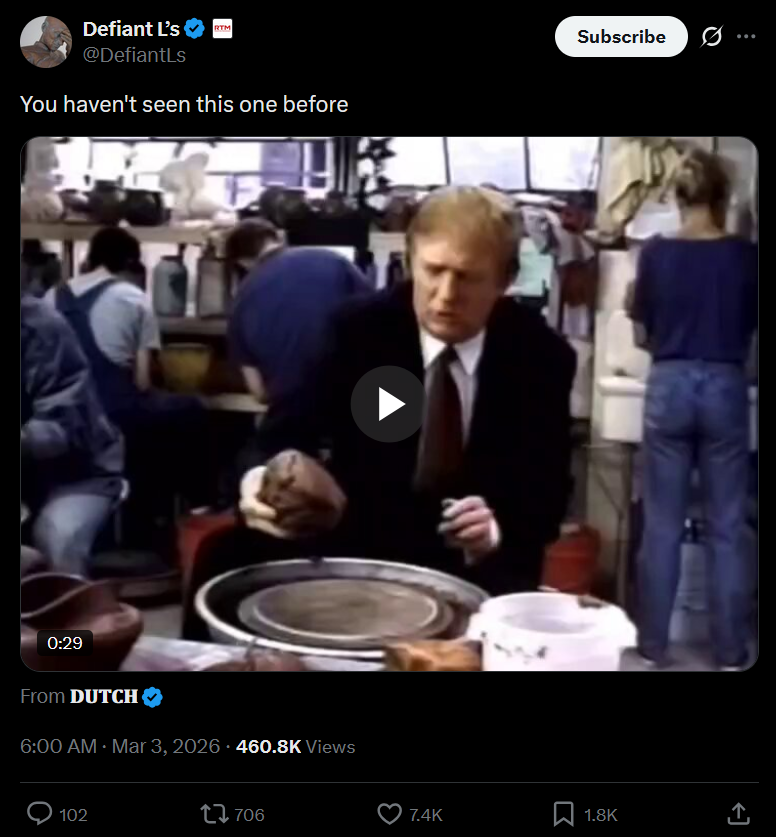Screen dimensions: 776x837
Task: Click the share upload icon
Action: coord(738,814)
